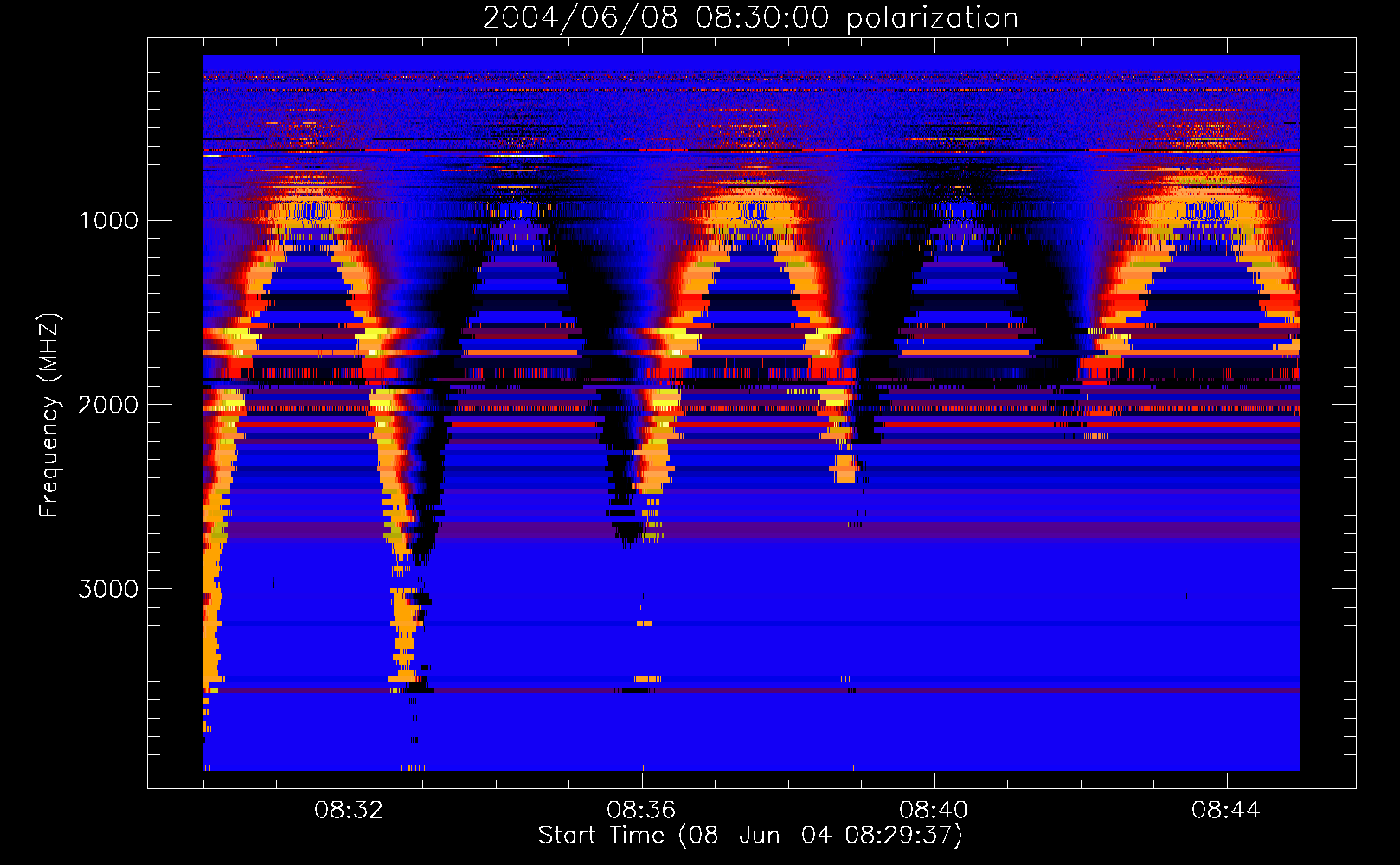Click the 'Start Time (08-Jun-04 08:29:37)' label
This screenshot has width=1400, height=865.
750,836
